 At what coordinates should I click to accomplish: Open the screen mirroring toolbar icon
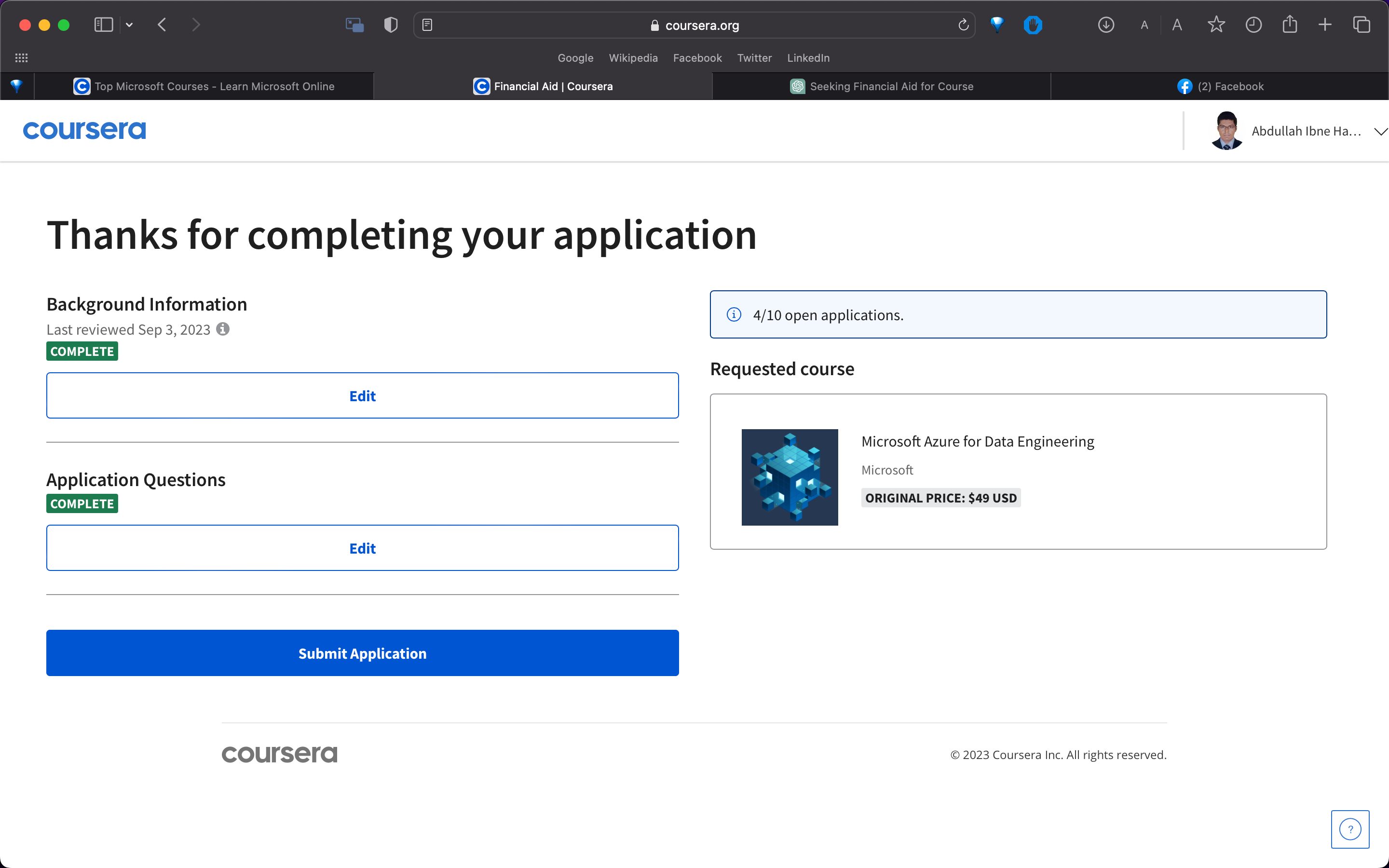(354, 25)
